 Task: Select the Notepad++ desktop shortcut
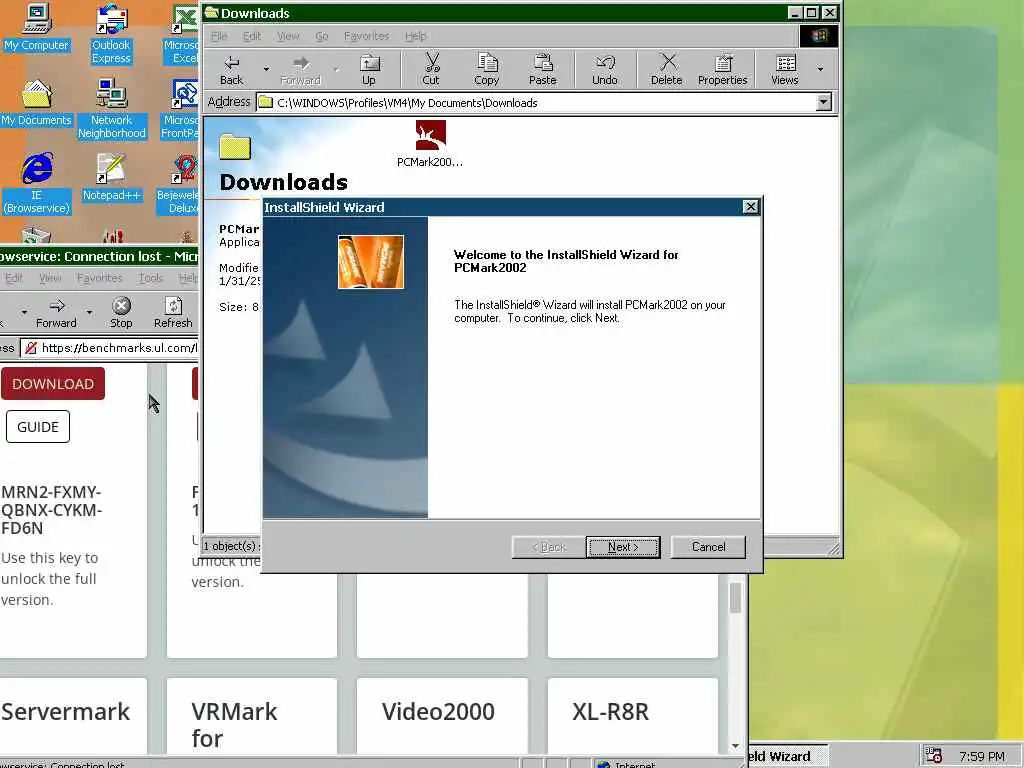click(x=112, y=177)
